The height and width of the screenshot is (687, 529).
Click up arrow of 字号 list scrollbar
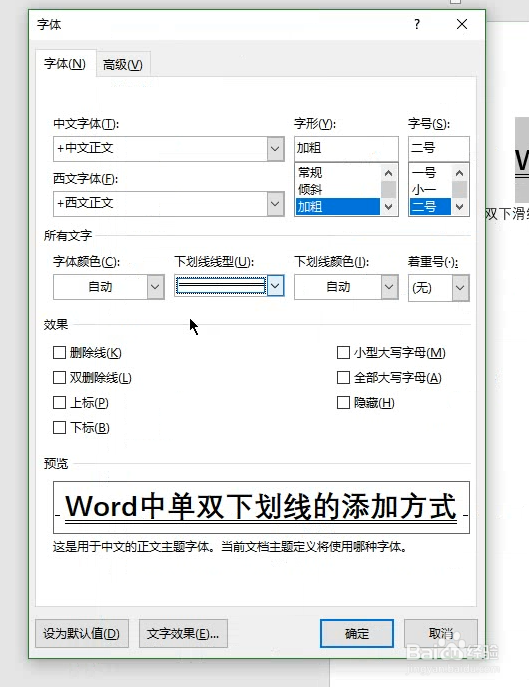[x=459, y=173]
